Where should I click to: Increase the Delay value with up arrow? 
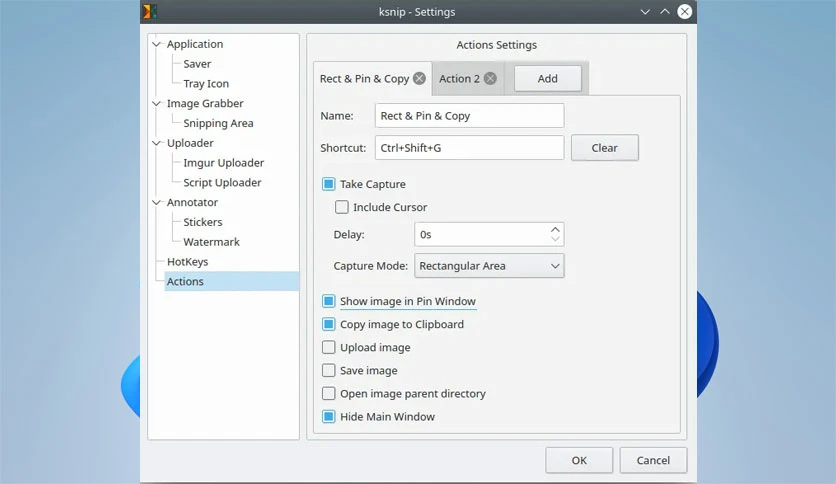(555, 230)
